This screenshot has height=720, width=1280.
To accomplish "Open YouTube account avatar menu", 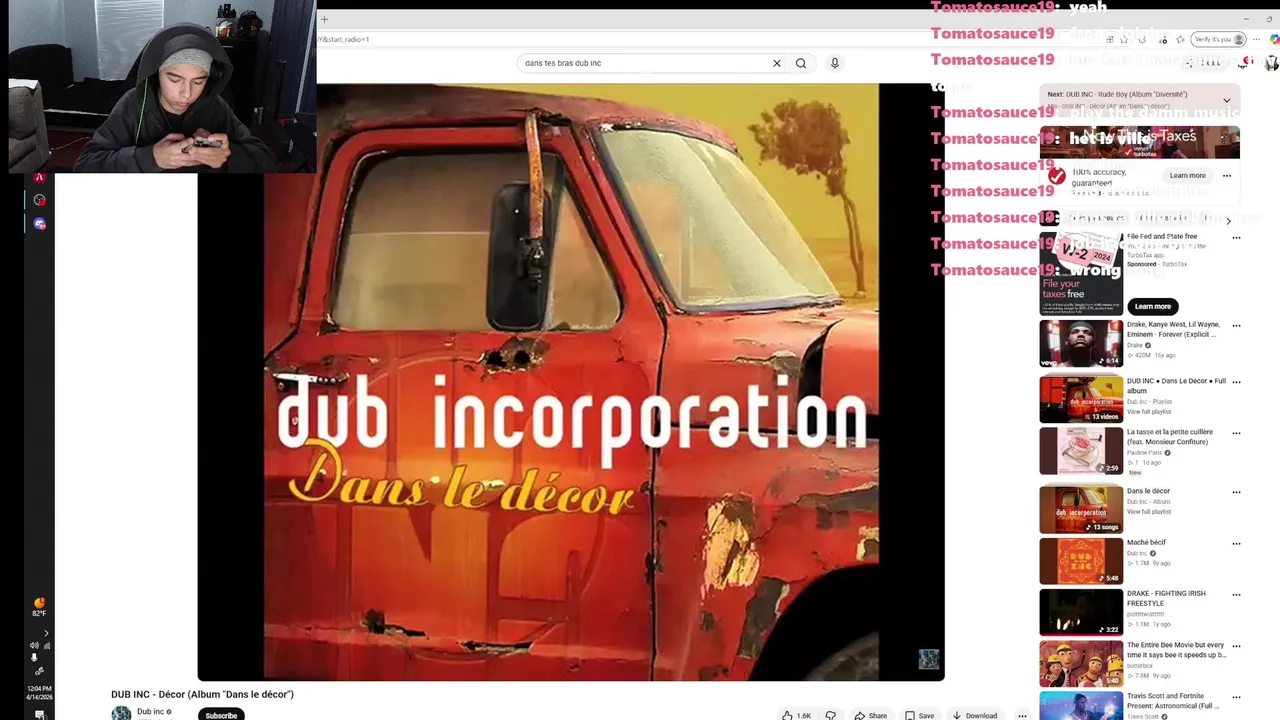I will (x=1272, y=63).
